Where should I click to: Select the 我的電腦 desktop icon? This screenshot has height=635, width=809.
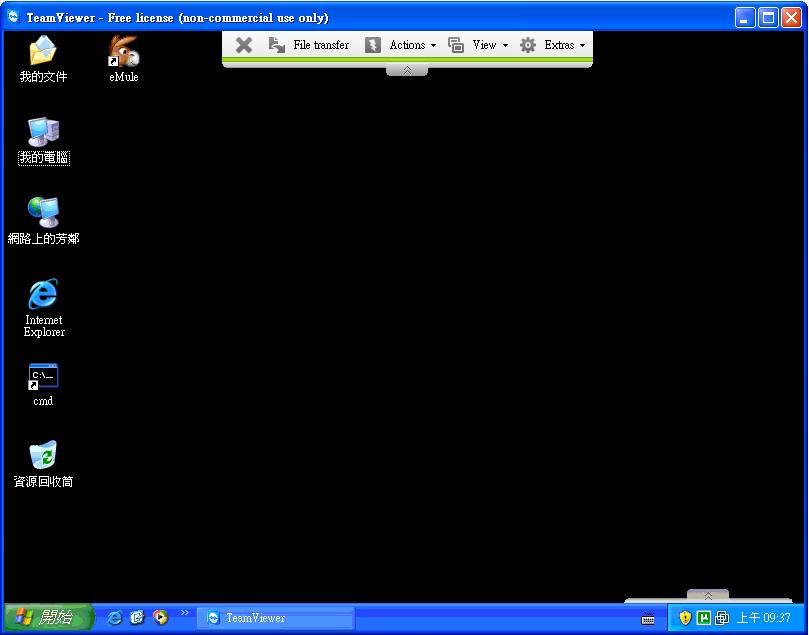(x=43, y=140)
